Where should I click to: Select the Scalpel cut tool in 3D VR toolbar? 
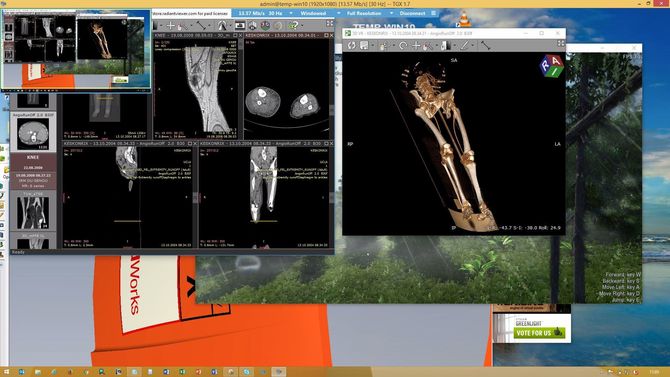click(464, 45)
